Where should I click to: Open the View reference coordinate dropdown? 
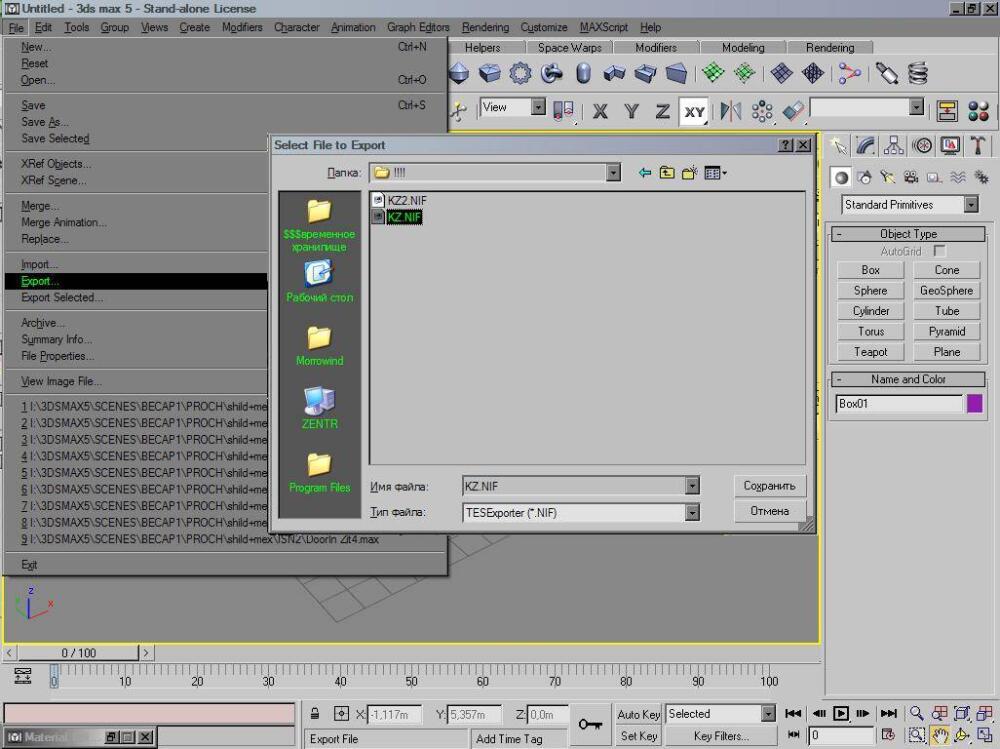538,107
